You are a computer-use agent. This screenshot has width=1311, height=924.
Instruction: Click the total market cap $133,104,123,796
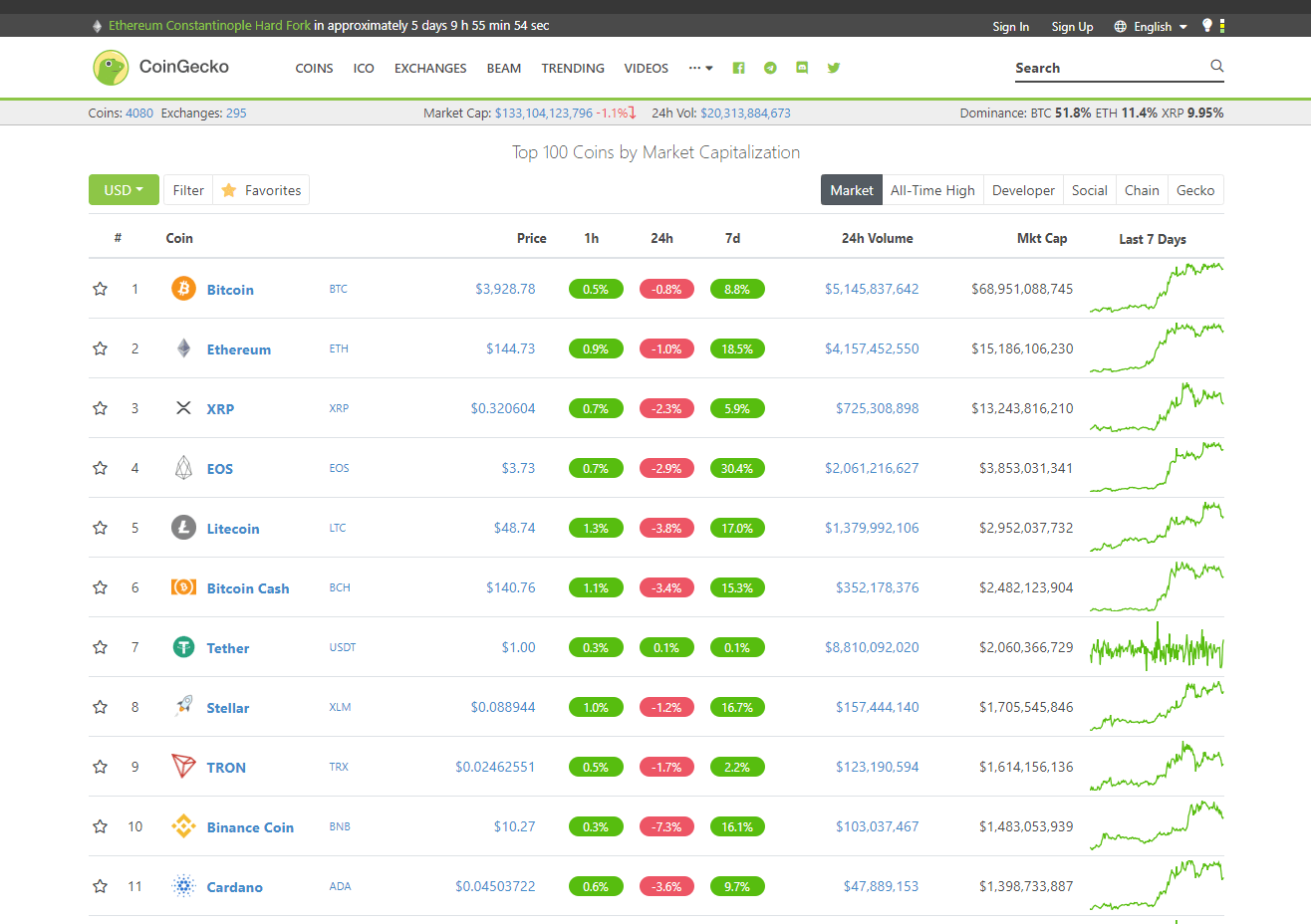point(544,114)
